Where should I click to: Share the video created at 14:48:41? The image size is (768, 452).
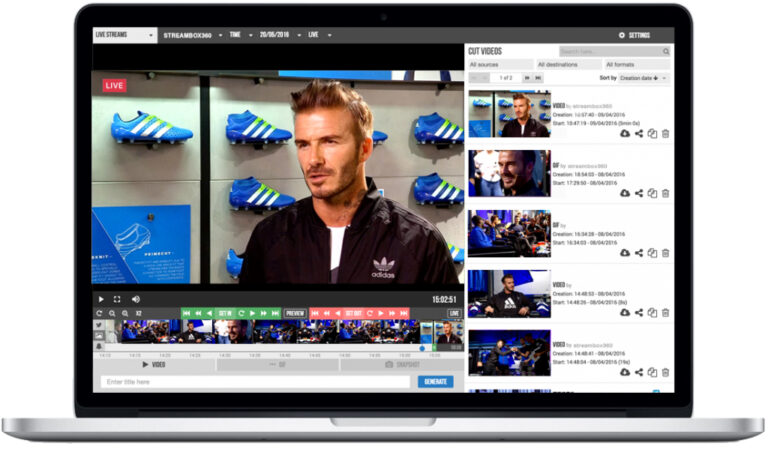coord(639,373)
